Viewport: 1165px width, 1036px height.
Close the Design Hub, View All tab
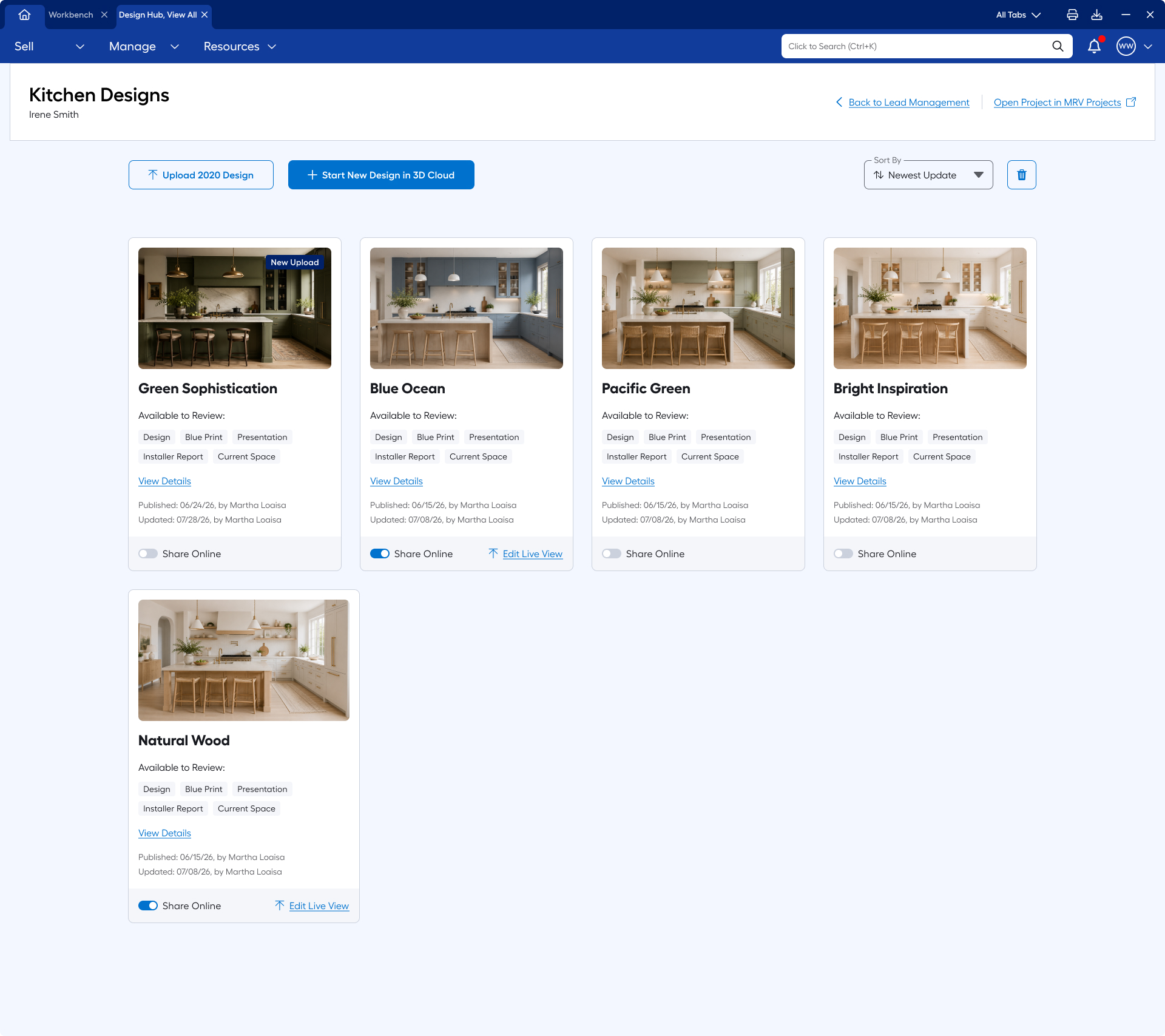point(204,15)
